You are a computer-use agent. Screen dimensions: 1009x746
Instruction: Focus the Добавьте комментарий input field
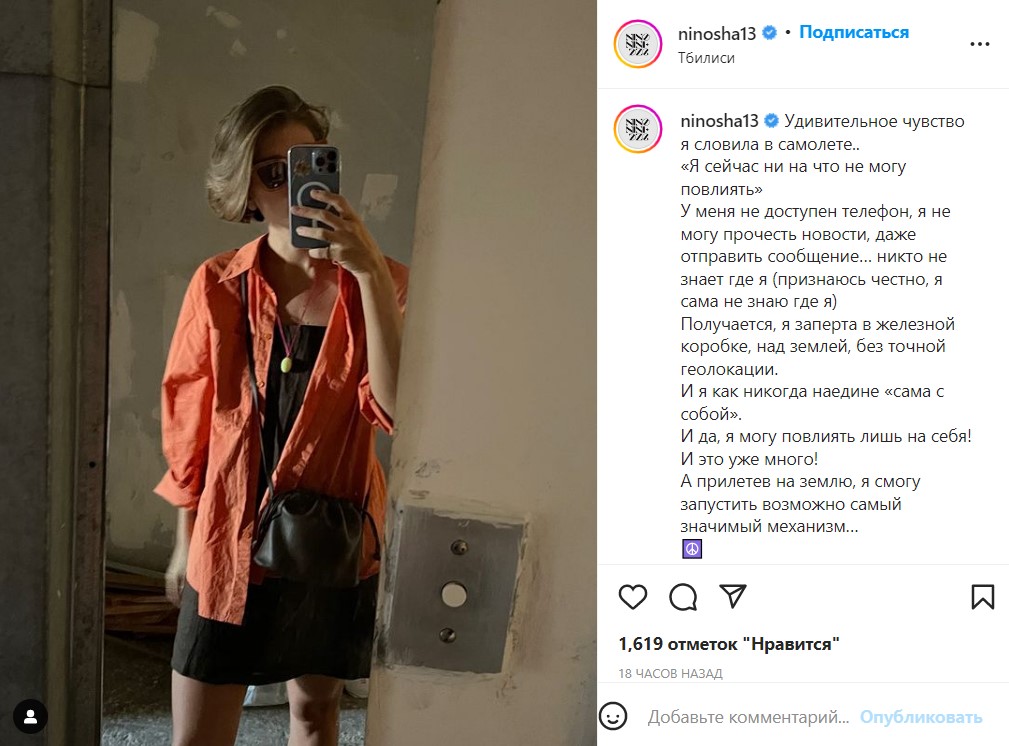748,717
